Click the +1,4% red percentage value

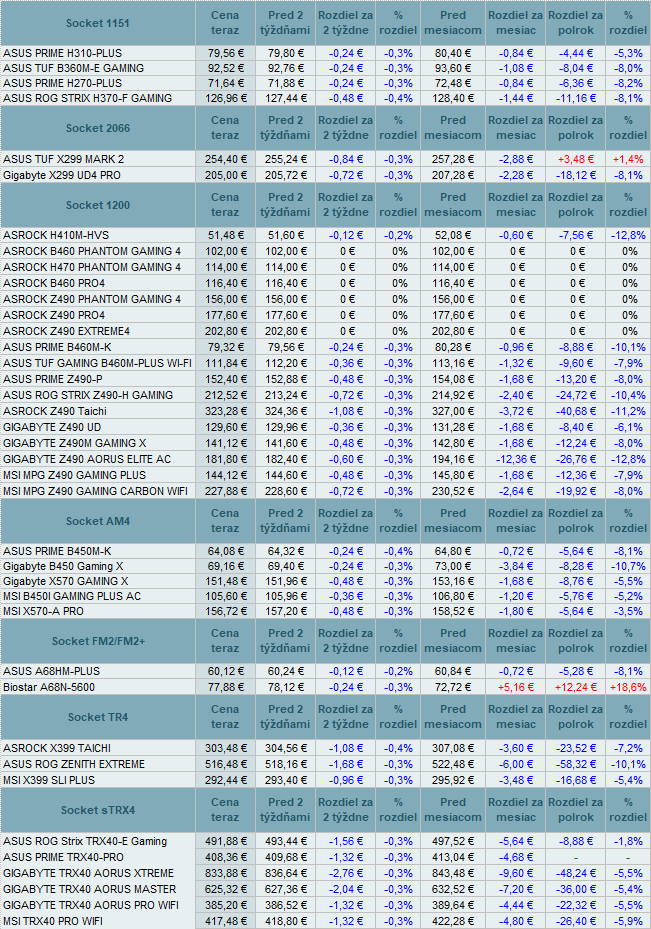628,159
